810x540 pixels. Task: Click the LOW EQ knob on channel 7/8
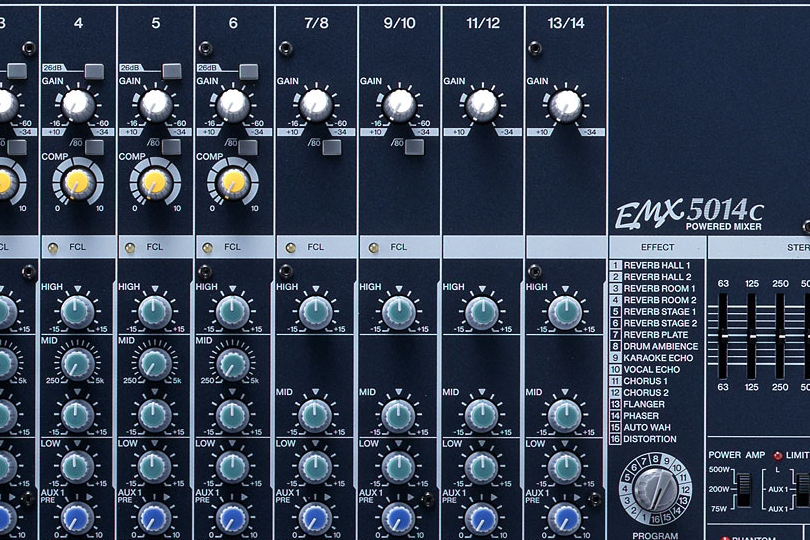point(316,467)
